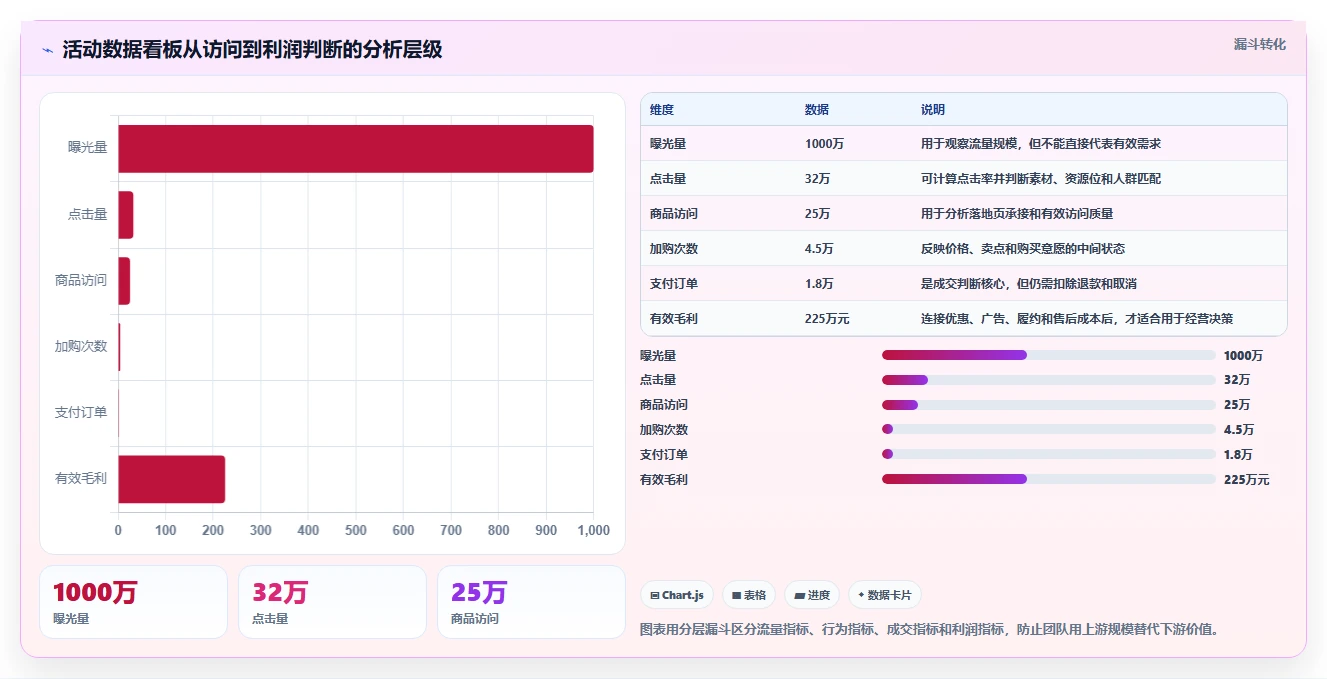This screenshot has width=1327, height=679.
Task: Click the 有效毛利 progress bar
Action: pos(1048,480)
